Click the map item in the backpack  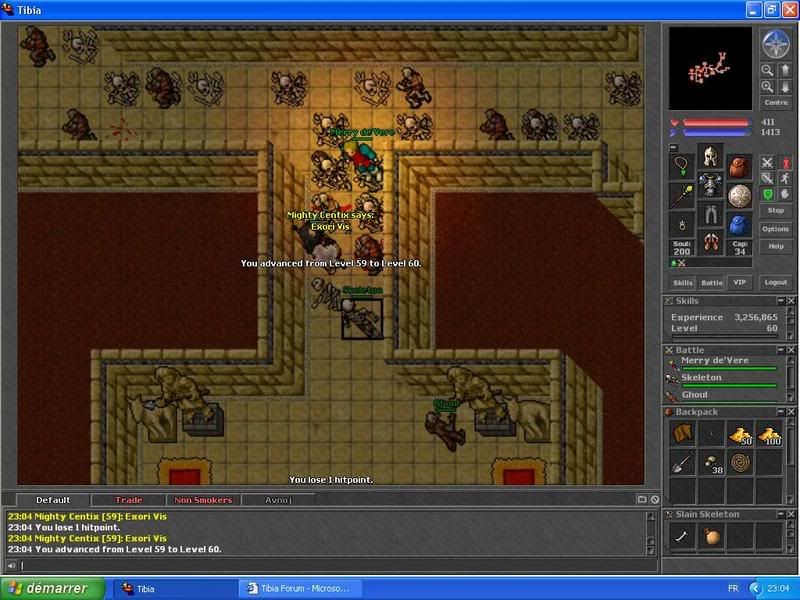point(683,434)
